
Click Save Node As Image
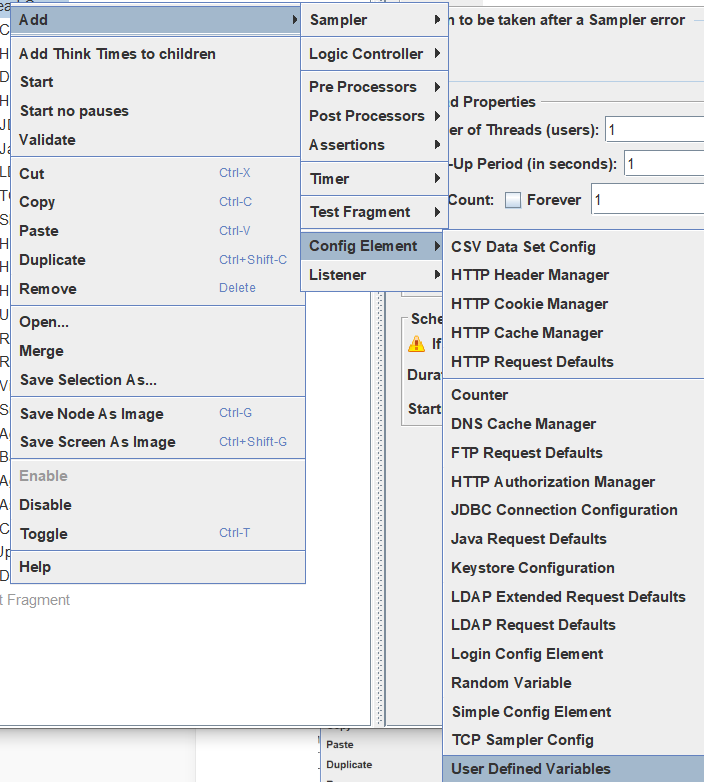click(x=158, y=413)
